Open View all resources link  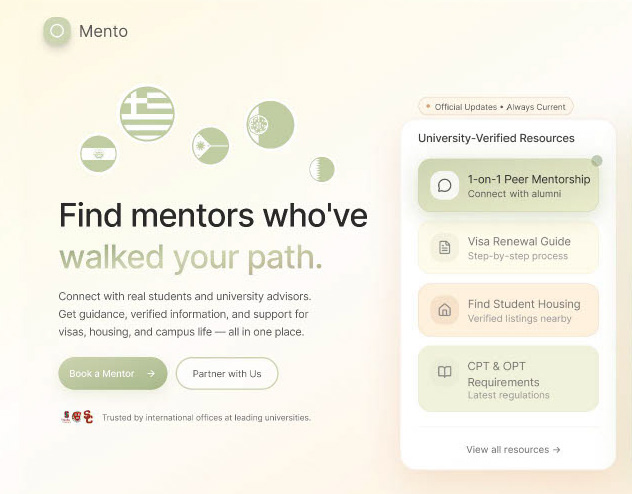click(513, 450)
